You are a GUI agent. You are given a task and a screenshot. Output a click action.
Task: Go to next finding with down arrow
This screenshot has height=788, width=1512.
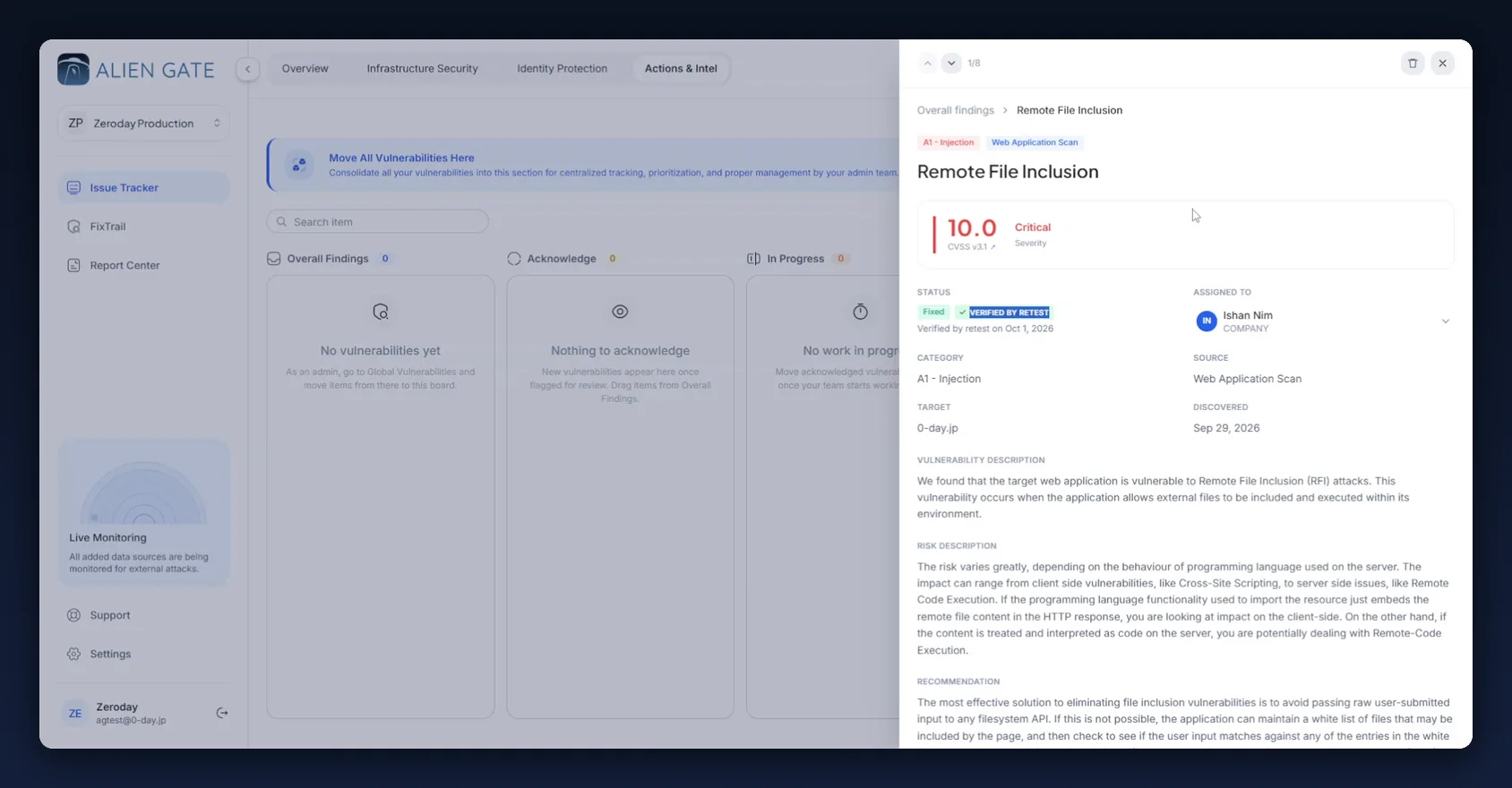951,64
